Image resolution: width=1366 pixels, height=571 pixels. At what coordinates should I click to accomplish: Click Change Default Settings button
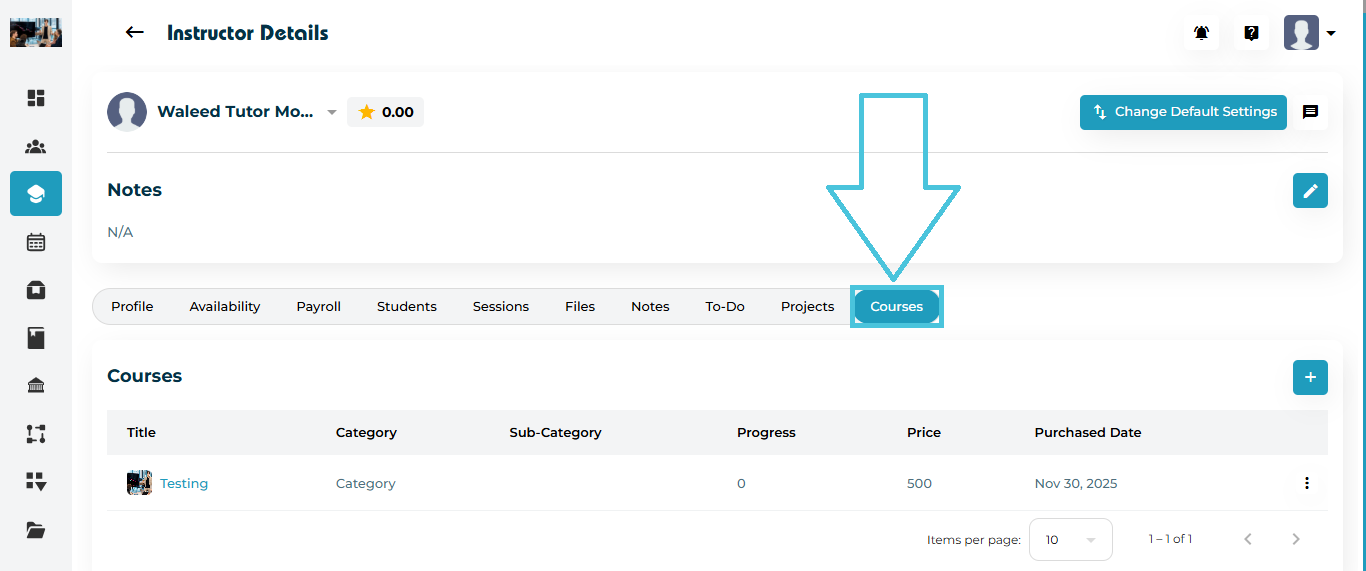pos(1183,112)
